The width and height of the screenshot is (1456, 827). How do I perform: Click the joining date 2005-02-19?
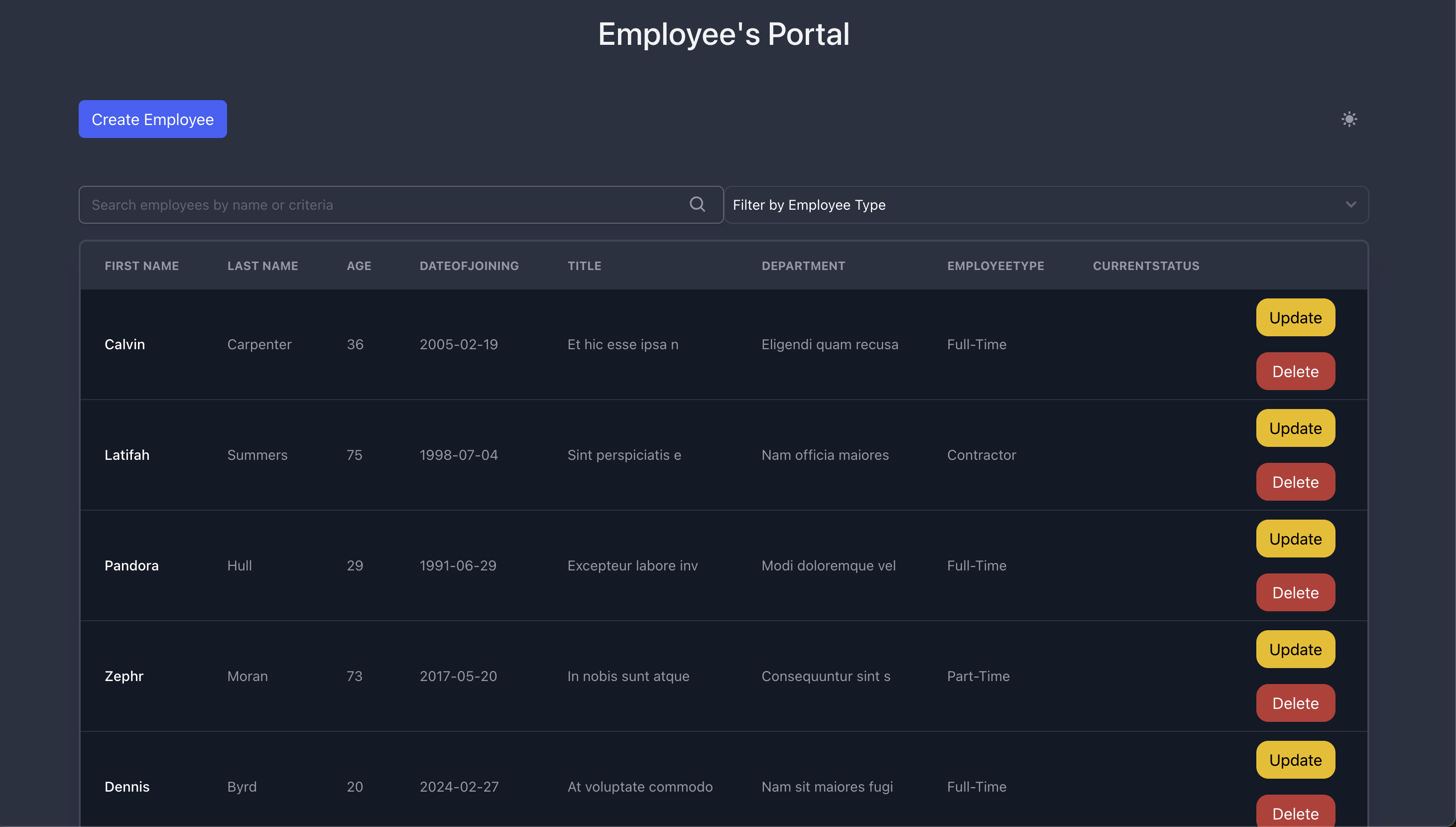(459, 345)
